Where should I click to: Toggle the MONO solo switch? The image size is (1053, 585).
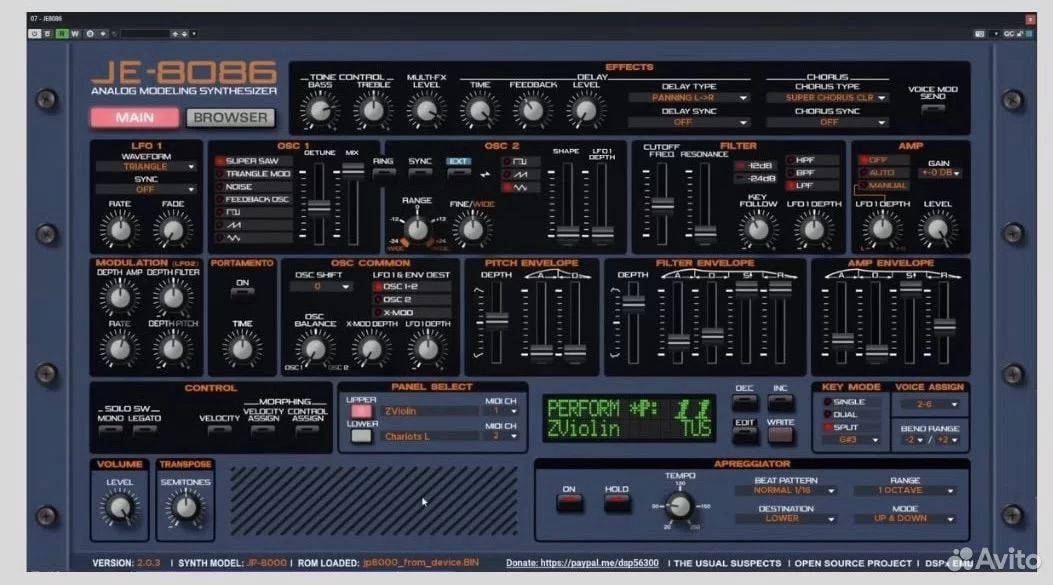(111, 431)
